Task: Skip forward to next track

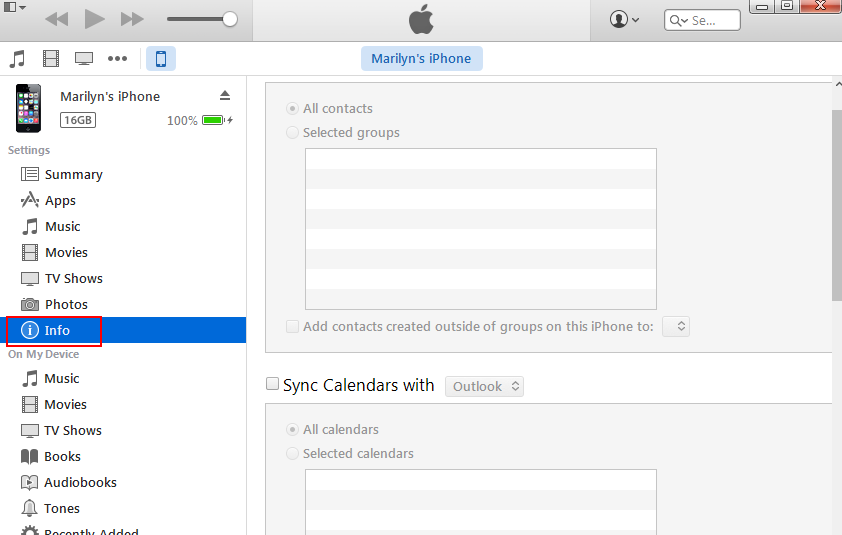Action: 131,19
